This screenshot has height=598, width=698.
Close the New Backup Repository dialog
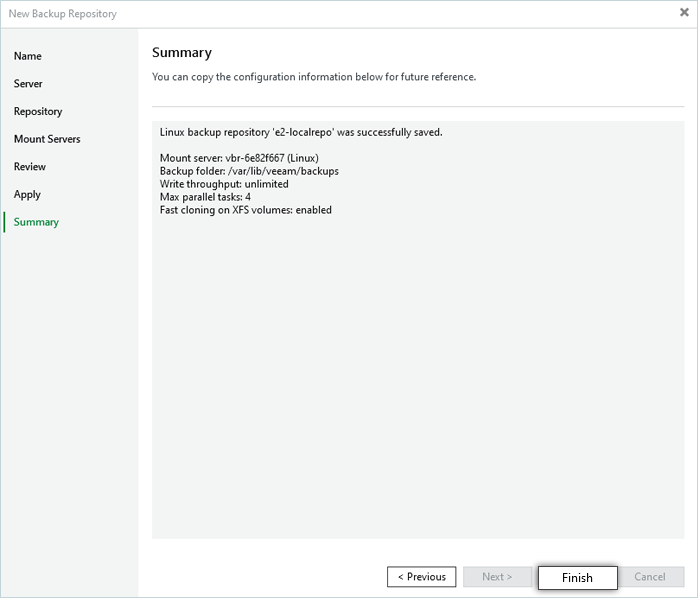tap(684, 13)
